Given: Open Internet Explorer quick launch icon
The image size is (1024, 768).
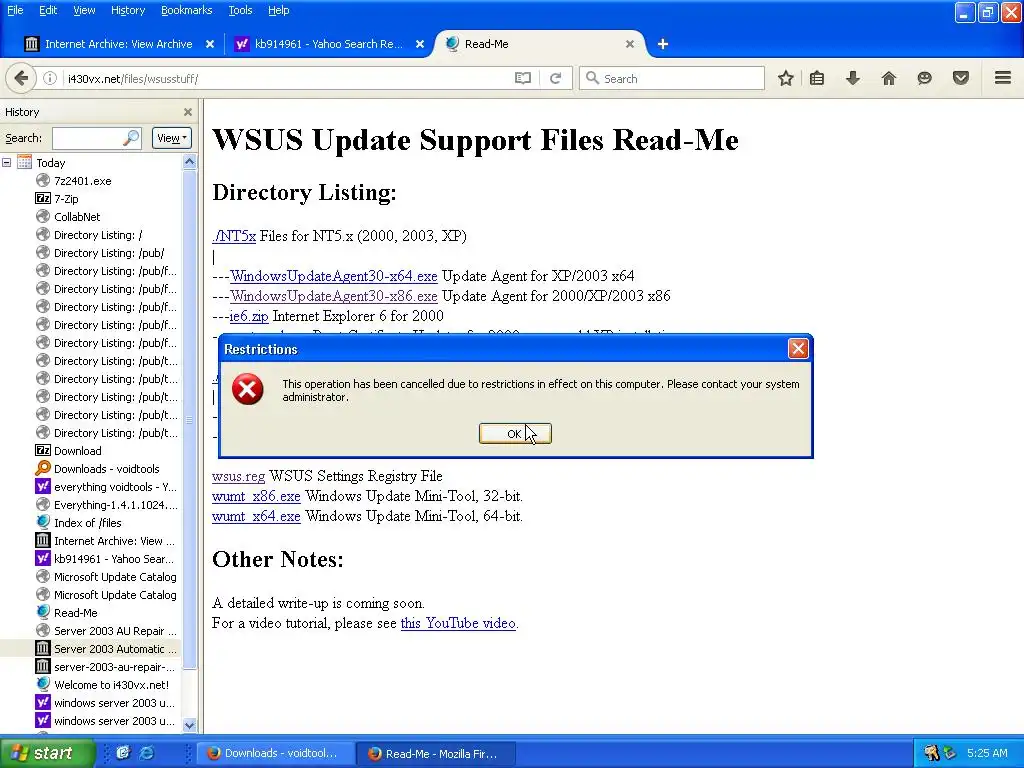Looking at the screenshot, I should 147,752.
